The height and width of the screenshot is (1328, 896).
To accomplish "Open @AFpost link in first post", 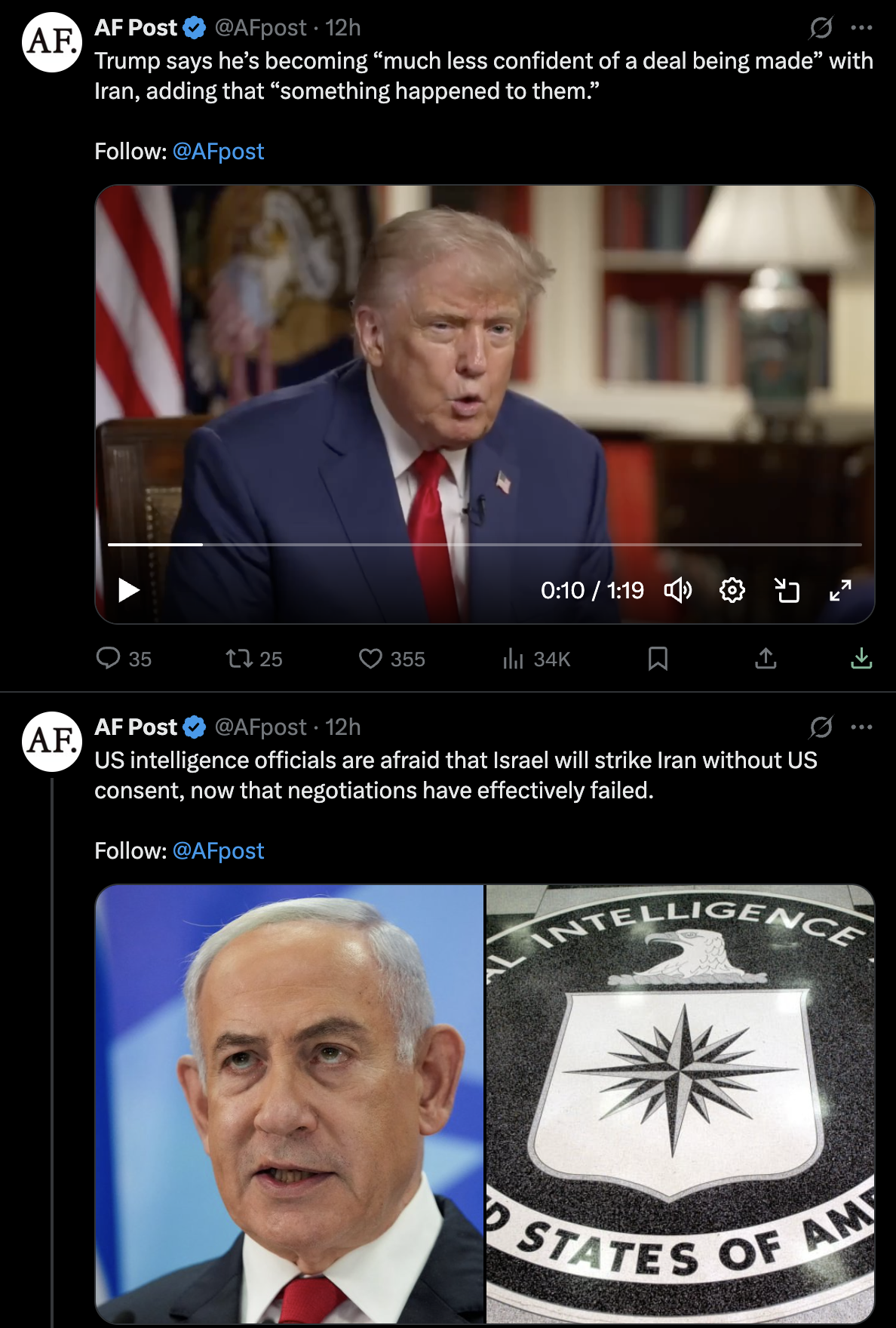I will 218,152.
